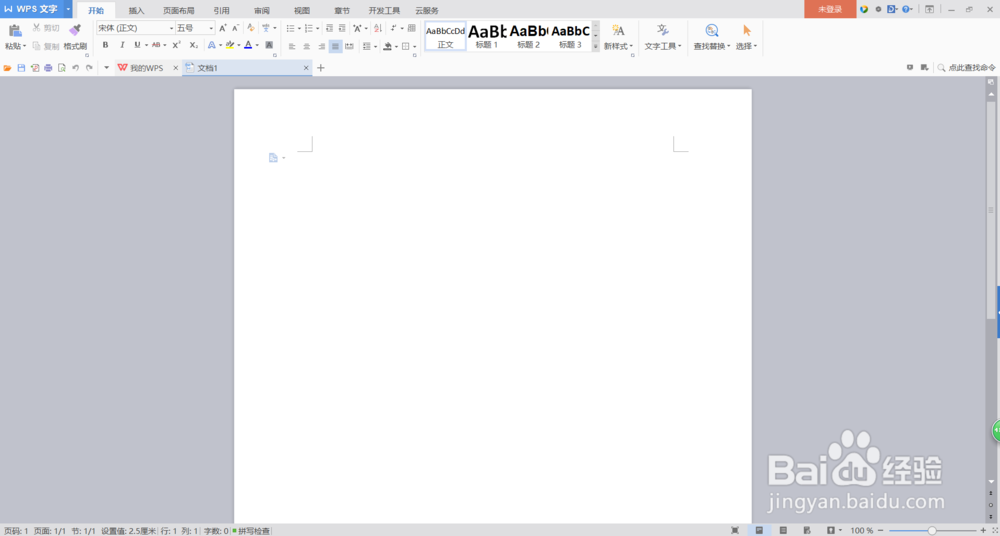Select justify alignment
Image resolution: width=1000 pixels, height=536 pixels.
pyautogui.click(x=335, y=46)
